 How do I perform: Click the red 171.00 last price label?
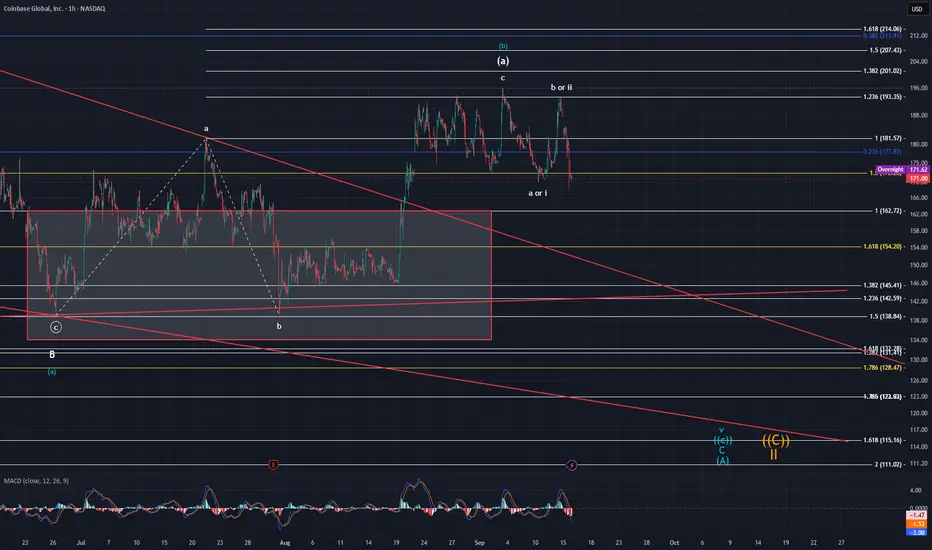918,178
